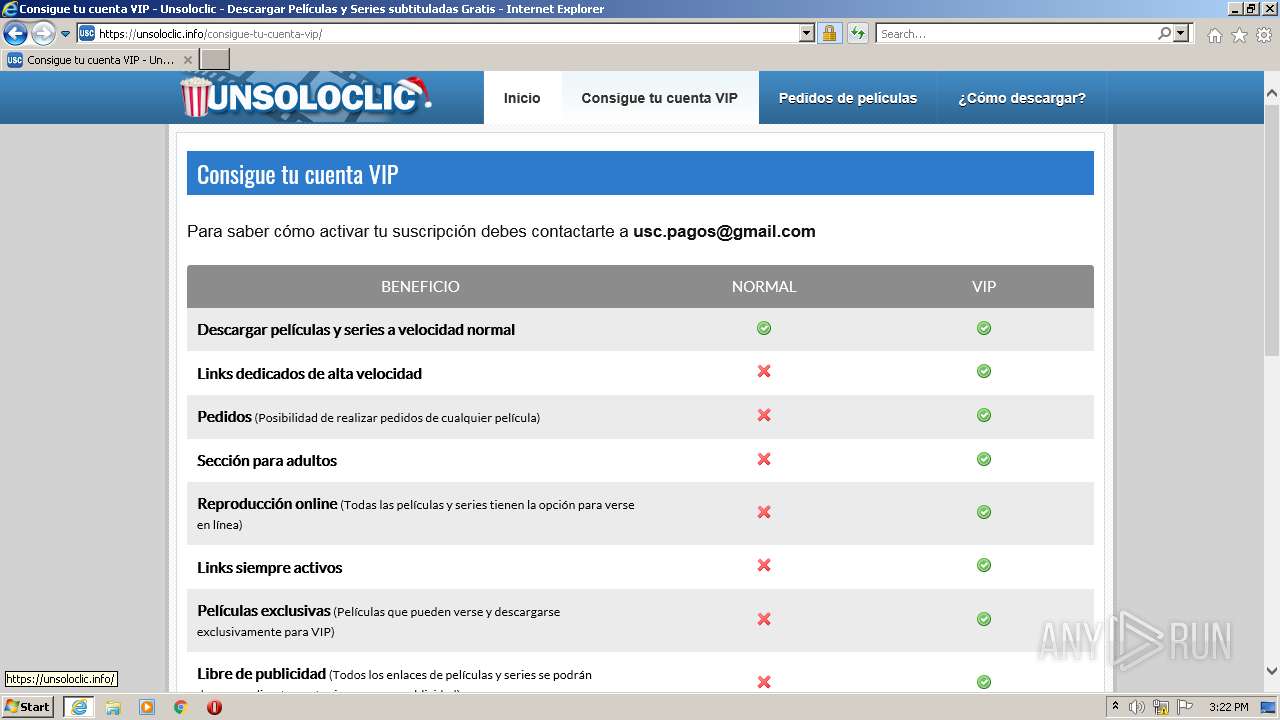1280x720 pixels.
Task: Click the Search box
Action: (x=1016, y=33)
